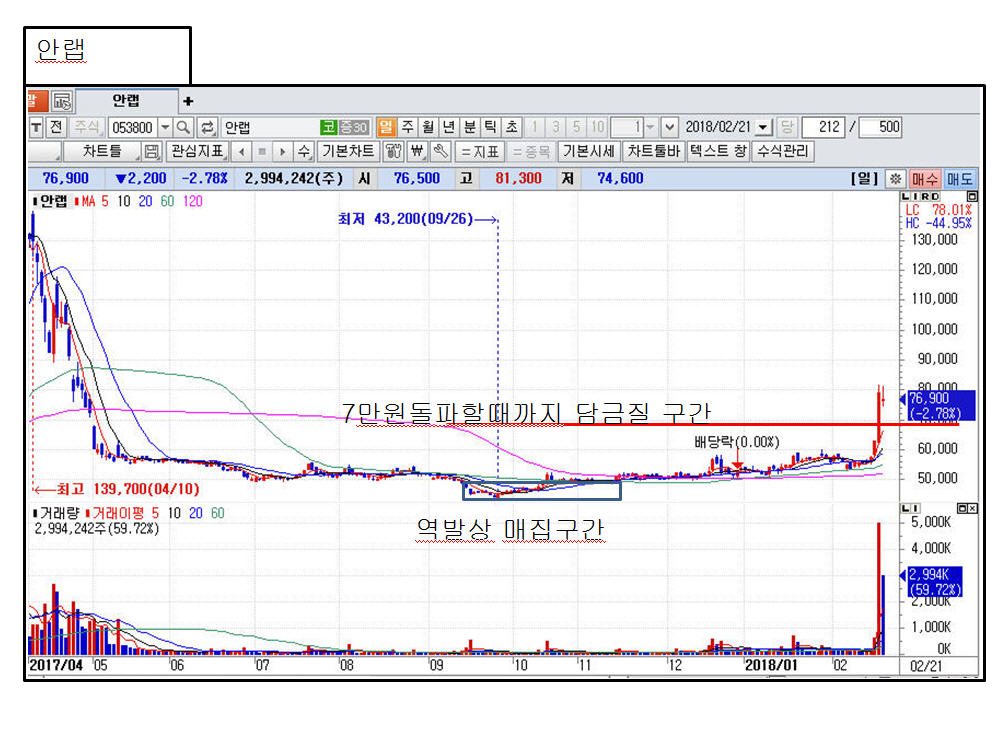Click the won (₩) currency icon
The height and width of the screenshot is (738, 1005).
click(417, 152)
